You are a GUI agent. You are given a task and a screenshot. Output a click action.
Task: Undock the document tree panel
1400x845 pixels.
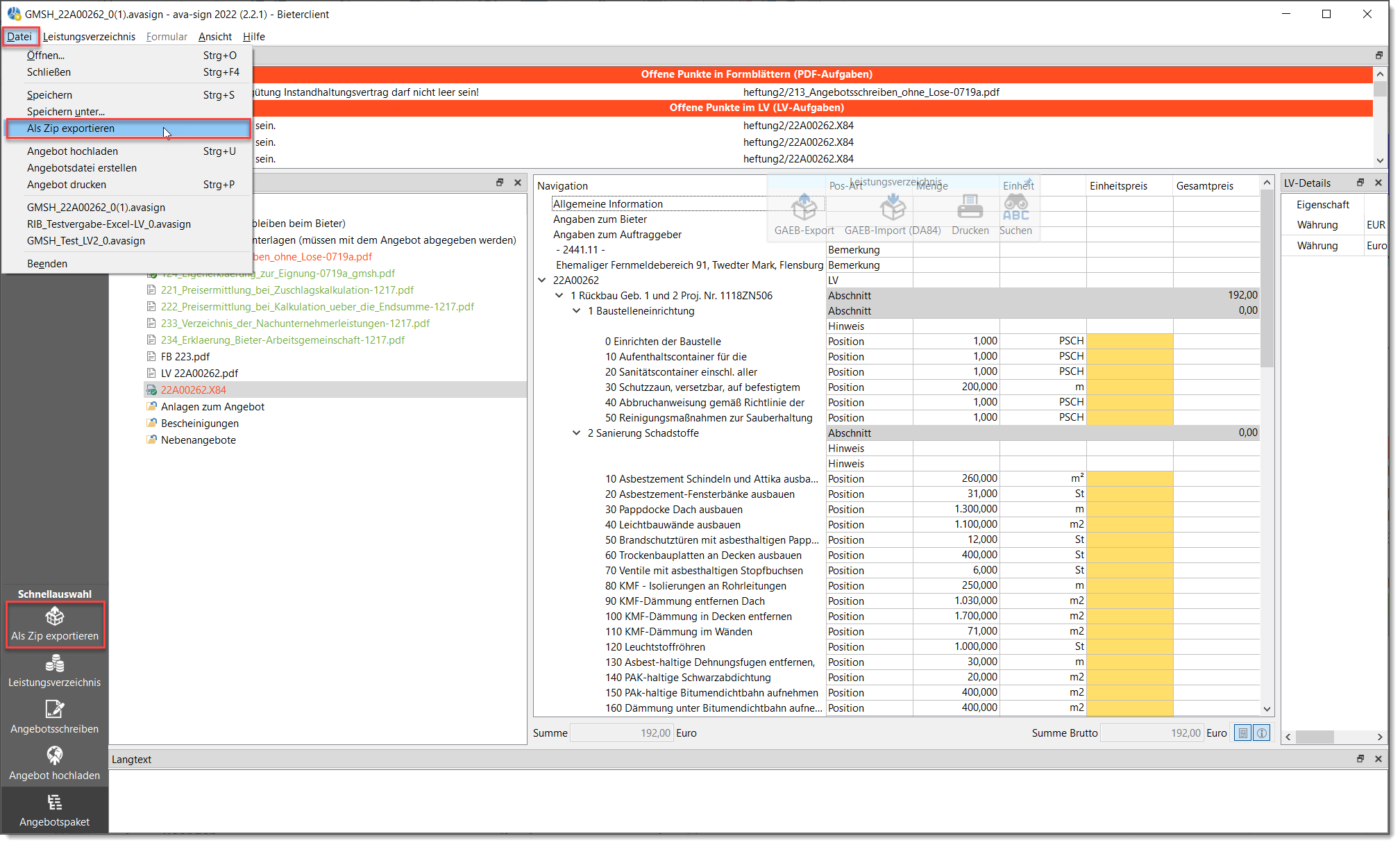click(500, 183)
